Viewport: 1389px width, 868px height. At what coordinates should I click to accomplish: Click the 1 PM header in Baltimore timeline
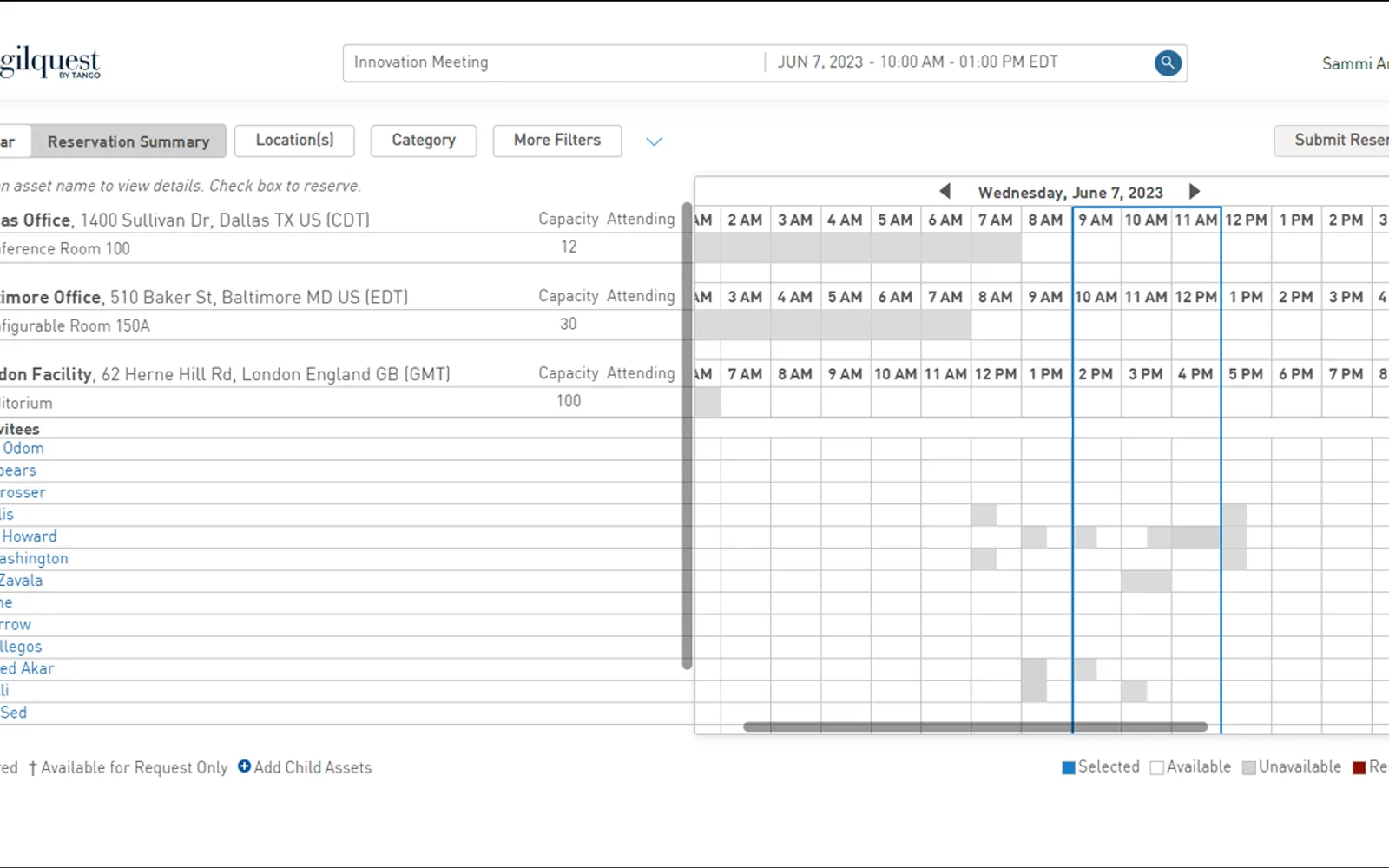1246,297
